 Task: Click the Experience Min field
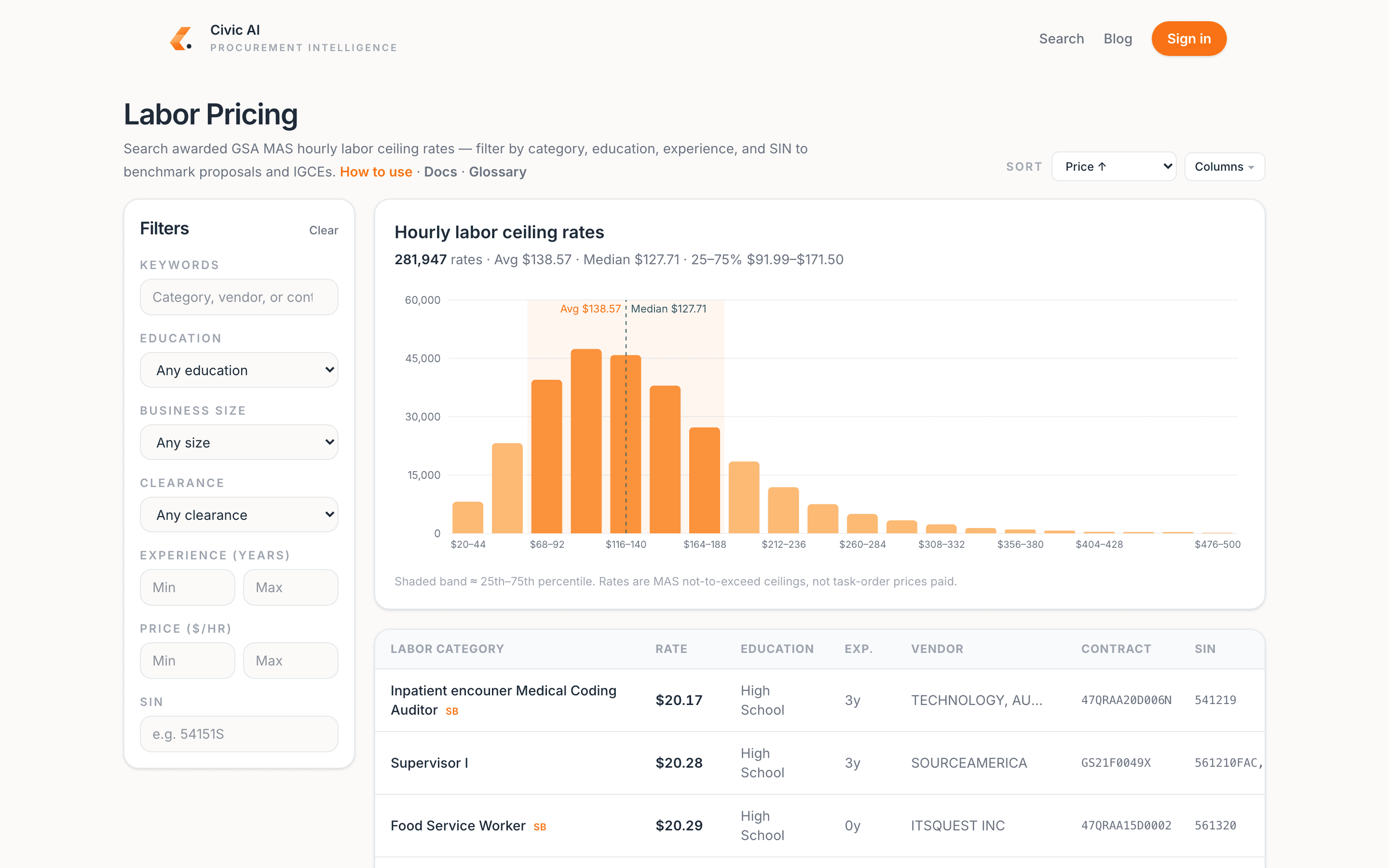pyautogui.click(x=187, y=587)
